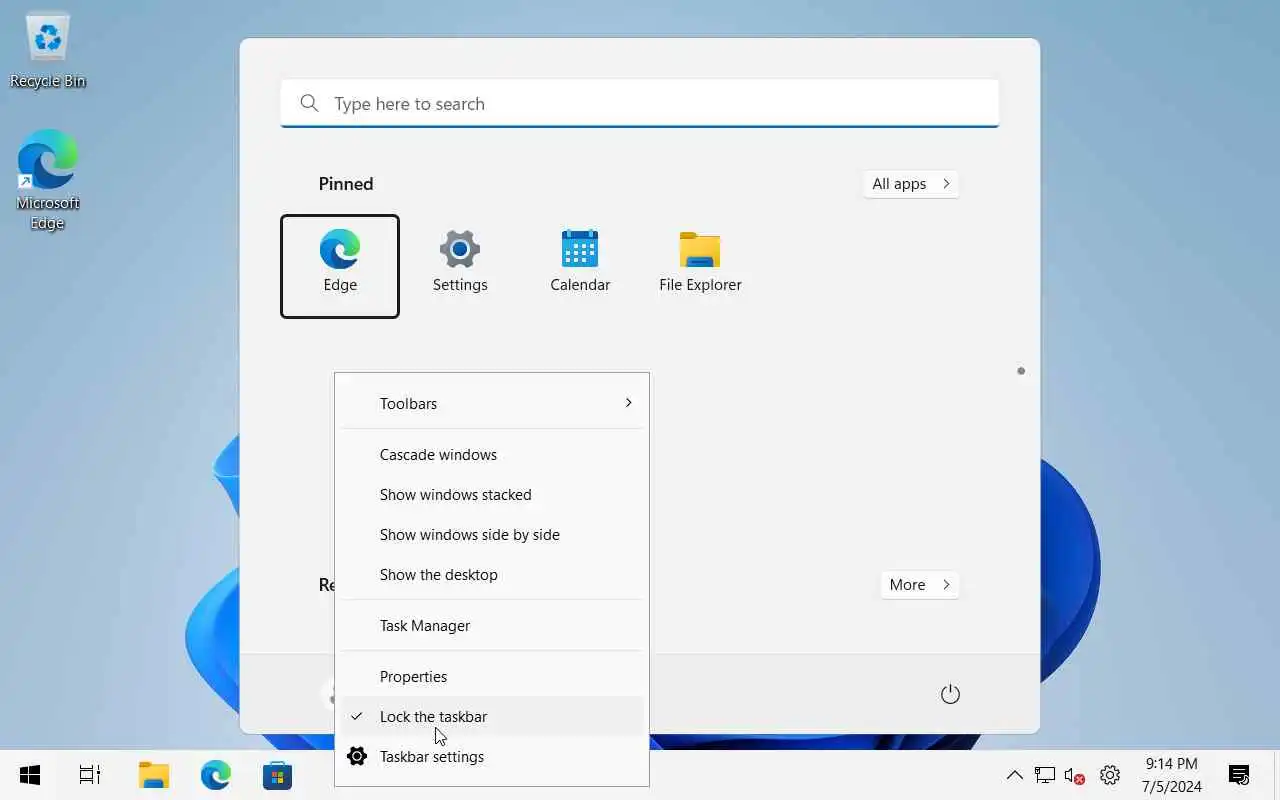Click the More button
Screen dimensions: 1280x800
(920, 584)
